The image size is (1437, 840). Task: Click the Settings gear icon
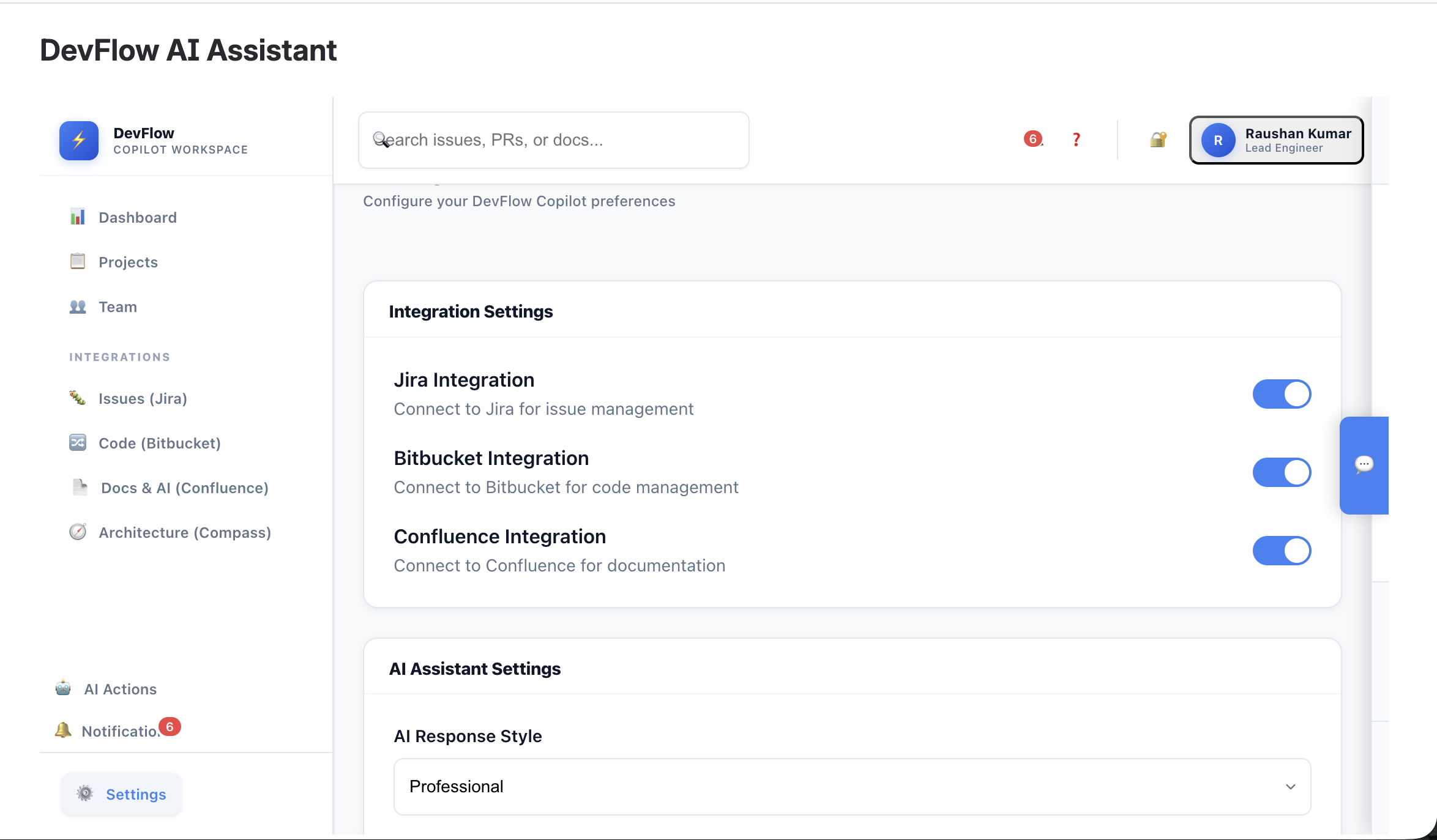[85, 794]
